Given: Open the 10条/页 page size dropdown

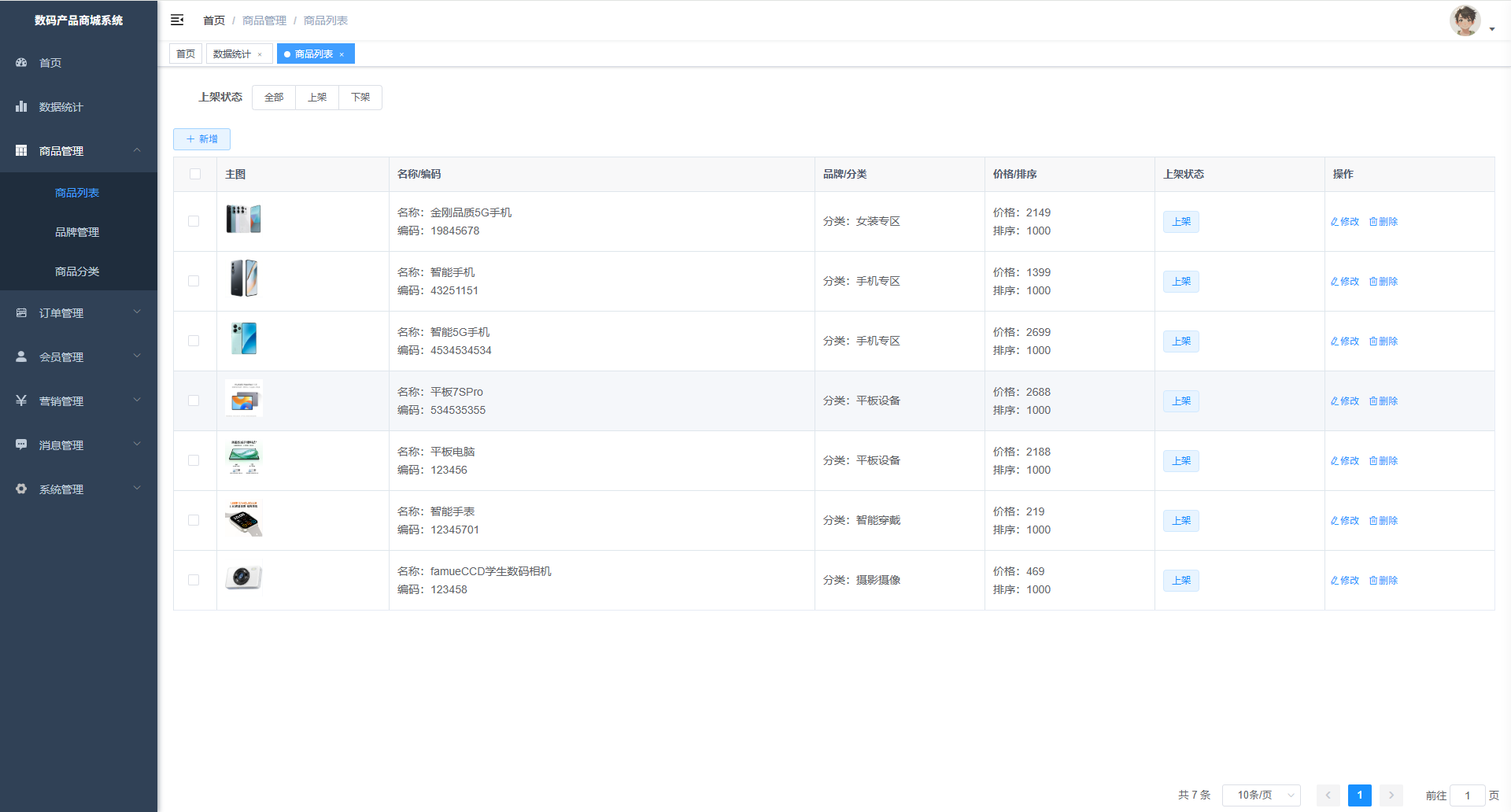Looking at the screenshot, I should pos(1261,795).
